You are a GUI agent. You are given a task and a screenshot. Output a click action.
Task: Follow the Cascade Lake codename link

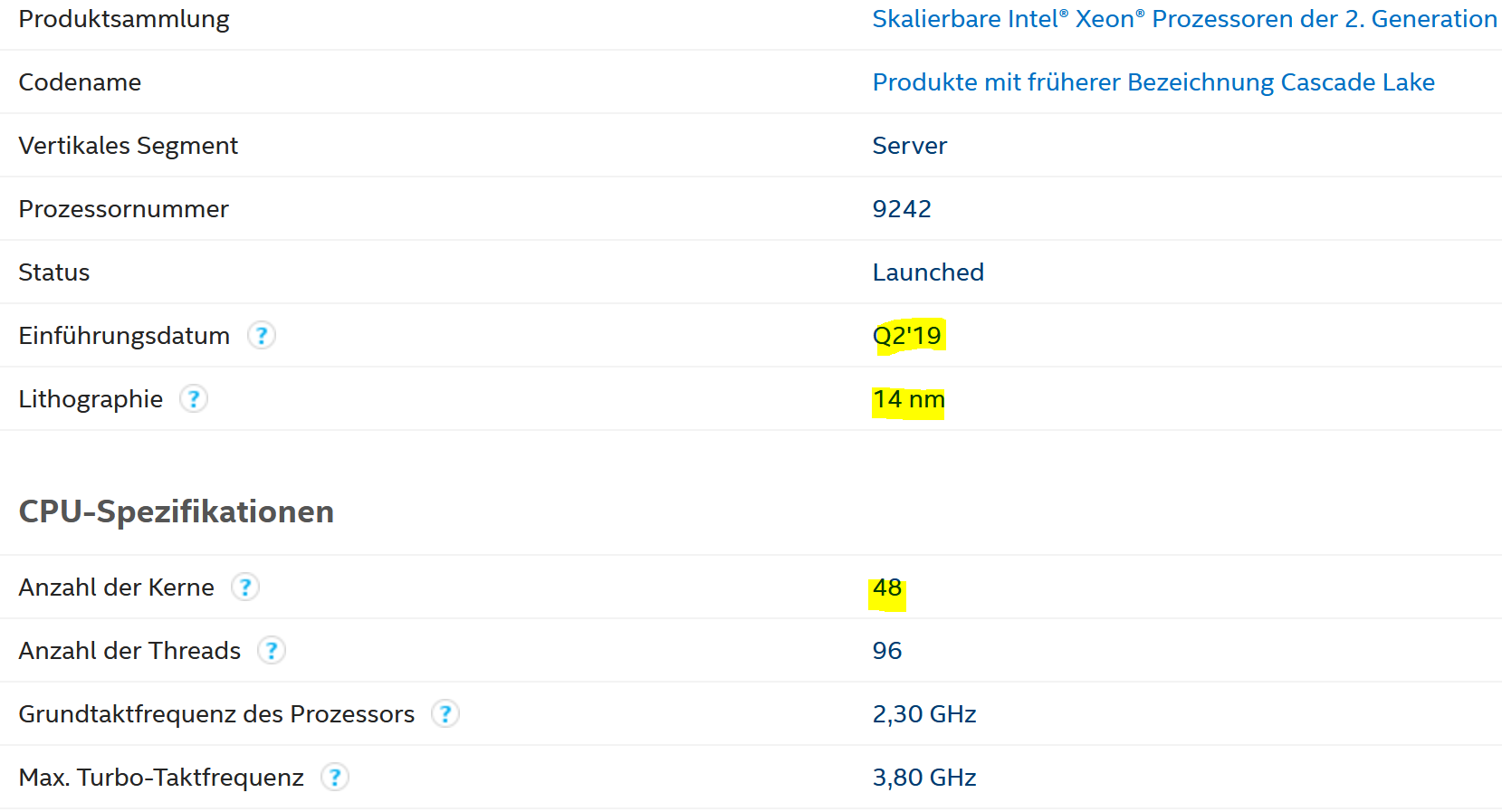(x=1153, y=82)
